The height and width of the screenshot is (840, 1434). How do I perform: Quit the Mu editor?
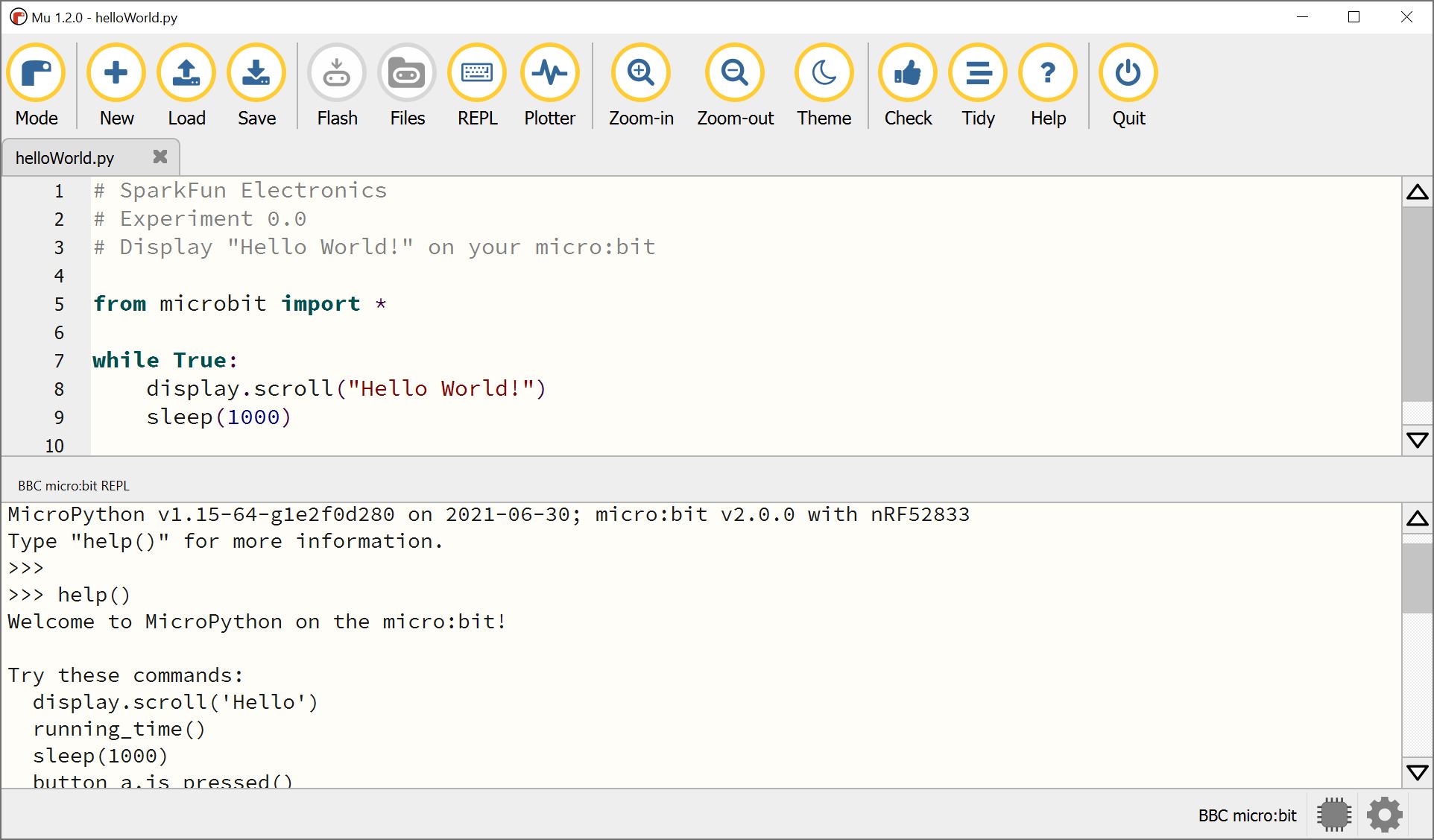coord(1128,85)
